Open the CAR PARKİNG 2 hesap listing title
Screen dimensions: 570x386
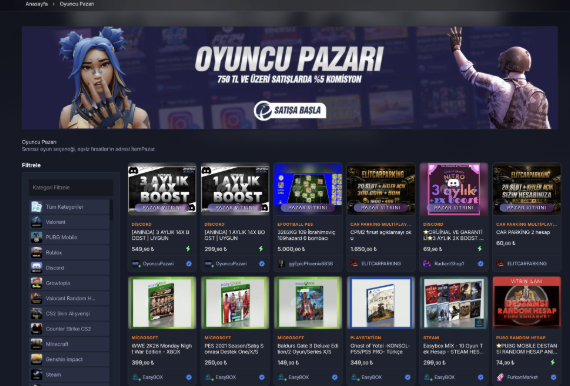coord(523,232)
